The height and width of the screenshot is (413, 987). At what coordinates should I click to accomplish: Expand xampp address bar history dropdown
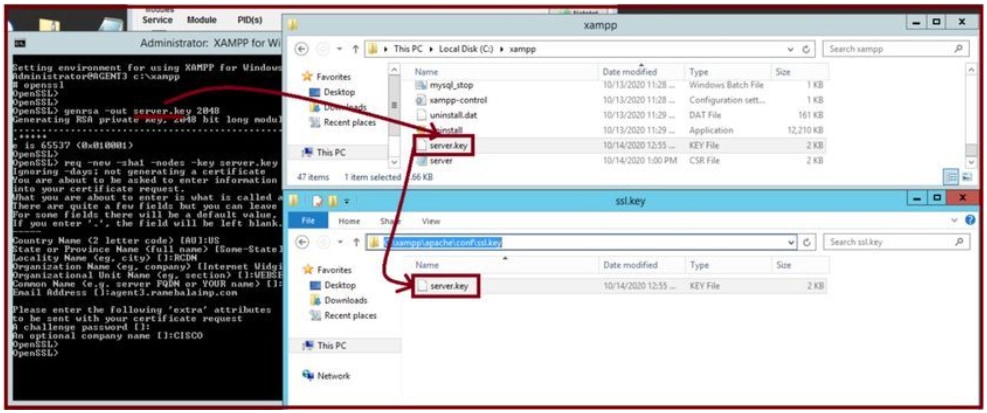(791, 49)
